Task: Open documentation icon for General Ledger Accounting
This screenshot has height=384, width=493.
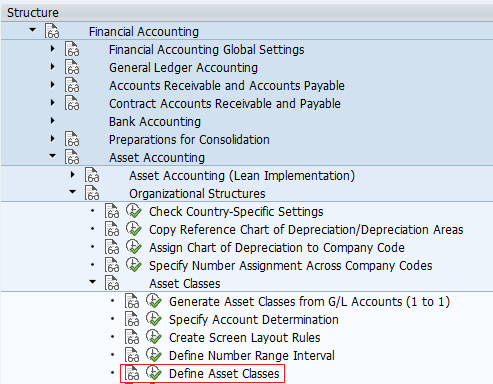Action: click(72, 67)
